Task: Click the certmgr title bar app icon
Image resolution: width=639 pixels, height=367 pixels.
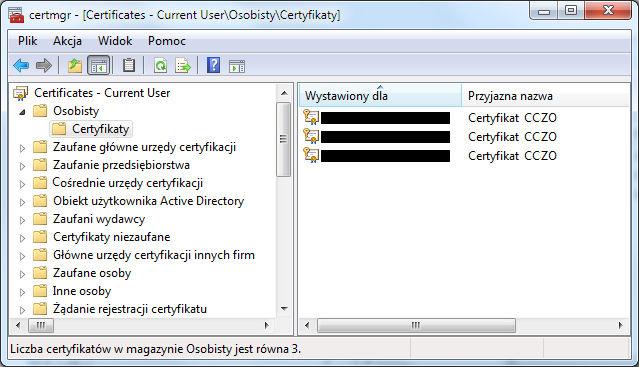Action: pos(17,15)
